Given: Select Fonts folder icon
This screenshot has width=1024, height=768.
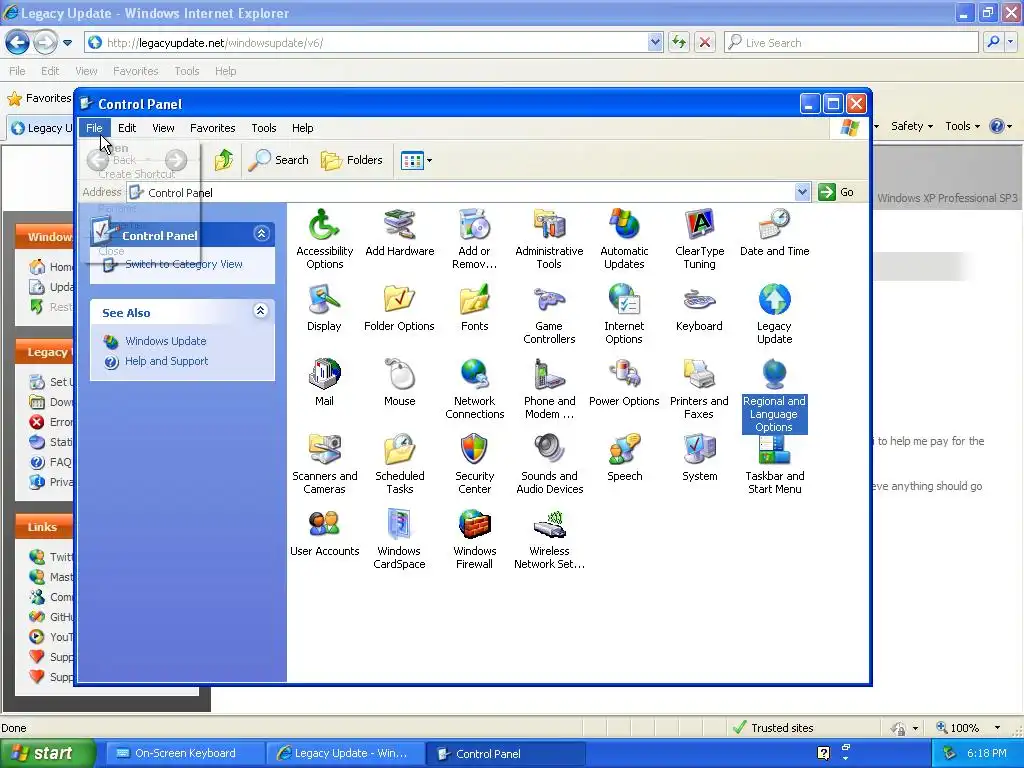Looking at the screenshot, I should (x=474, y=308).
